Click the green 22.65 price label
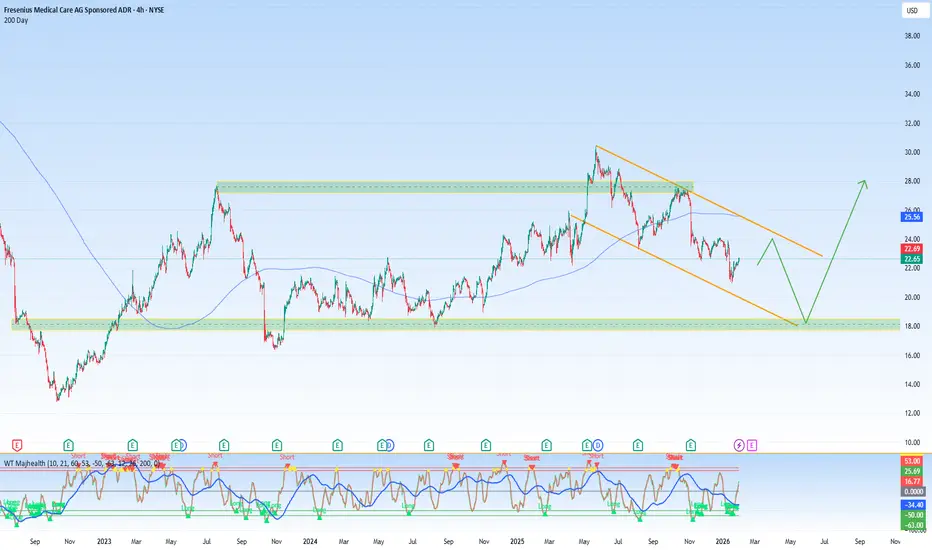This screenshot has width=932, height=550. coord(912,259)
